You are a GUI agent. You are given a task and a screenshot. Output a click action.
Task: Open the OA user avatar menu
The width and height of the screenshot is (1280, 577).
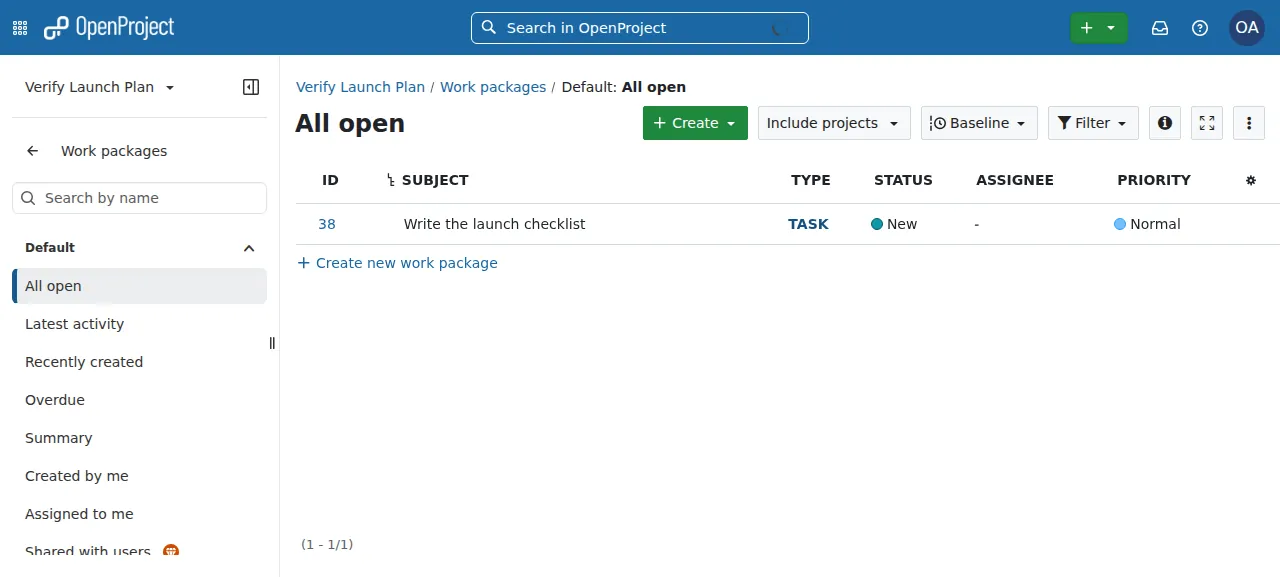(x=1247, y=28)
